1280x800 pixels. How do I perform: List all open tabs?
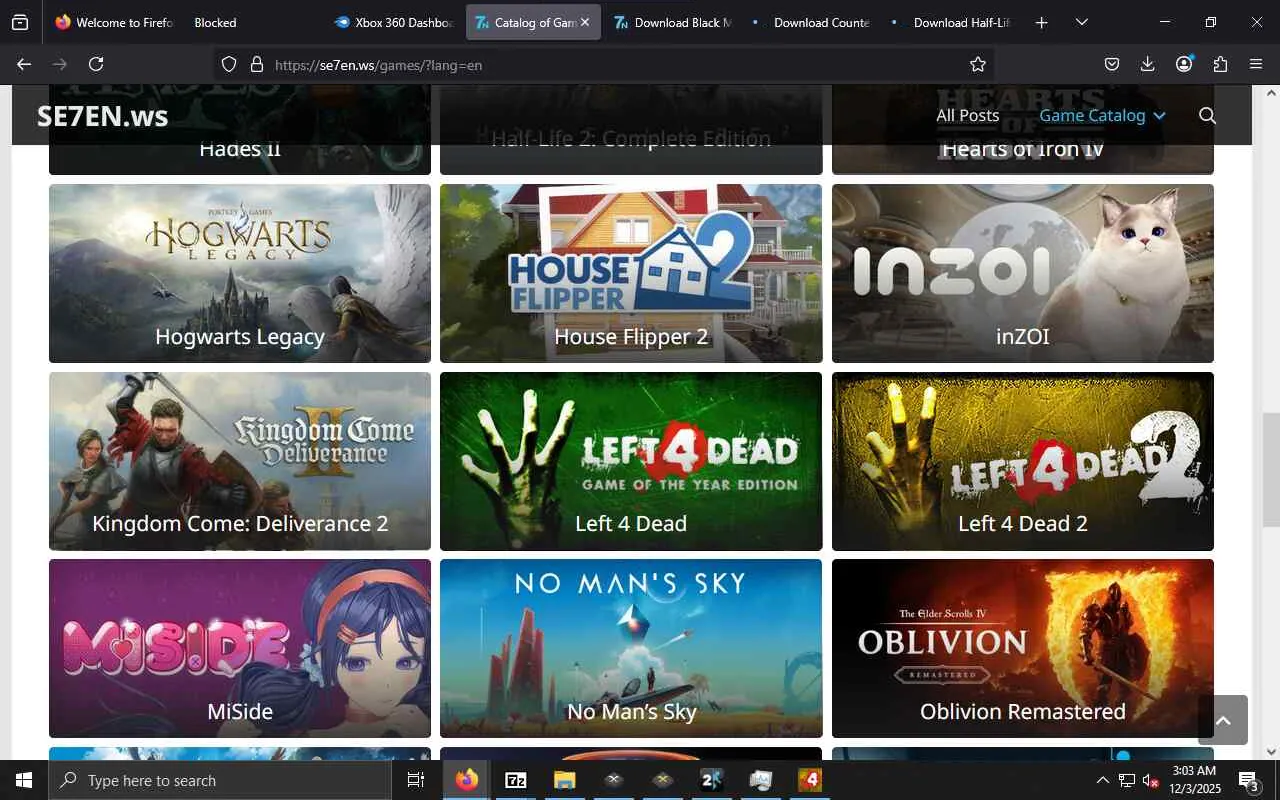(1081, 22)
